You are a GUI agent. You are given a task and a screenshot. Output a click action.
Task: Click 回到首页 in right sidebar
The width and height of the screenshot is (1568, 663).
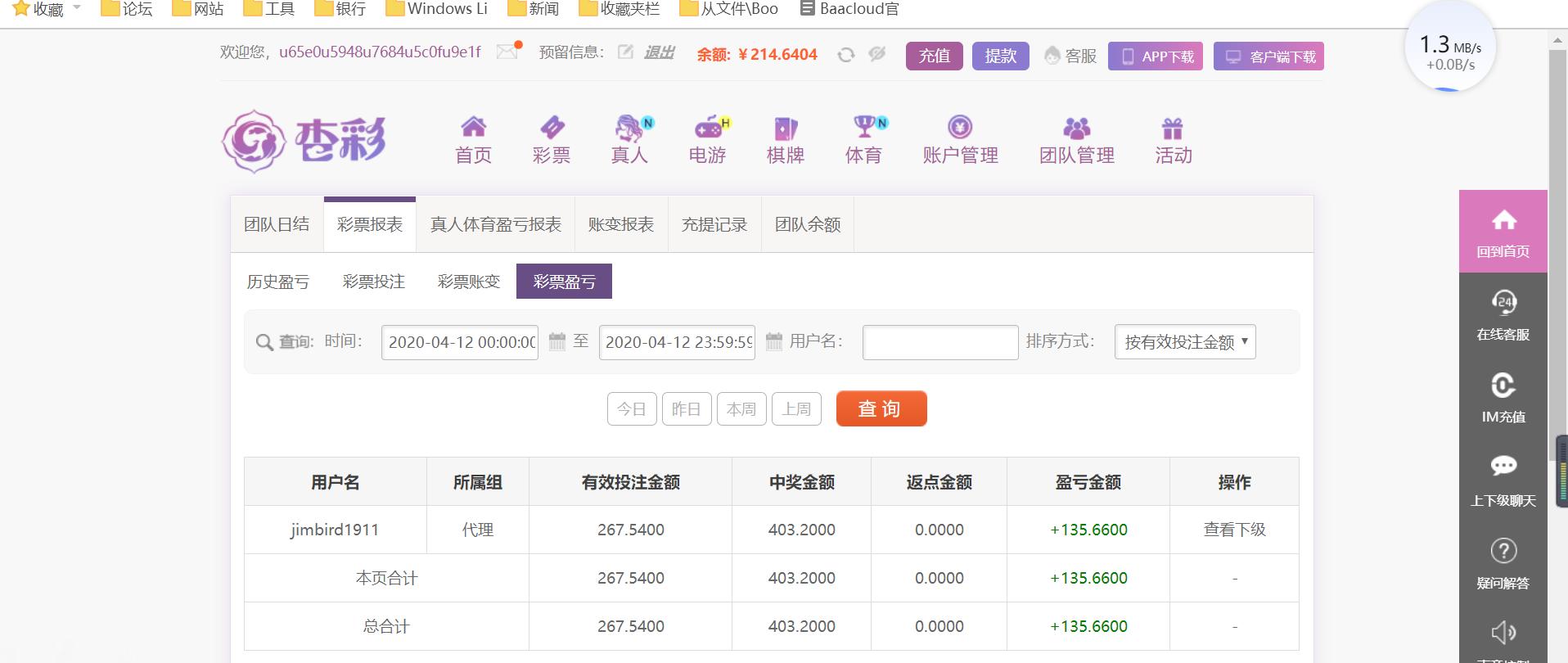(x=1503, y=232)
